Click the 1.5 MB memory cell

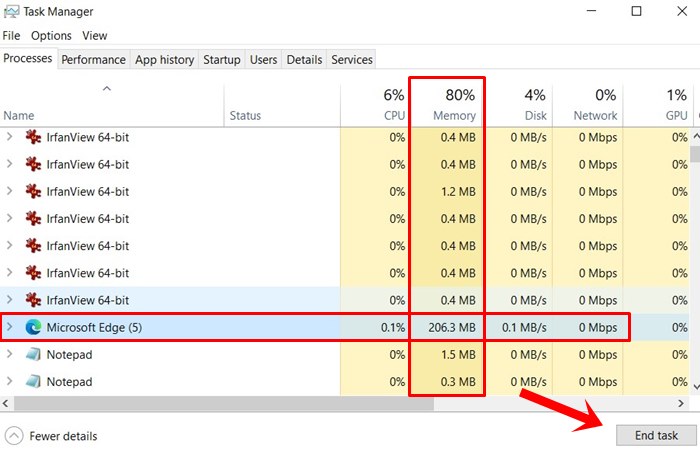[x=458, y=354]
